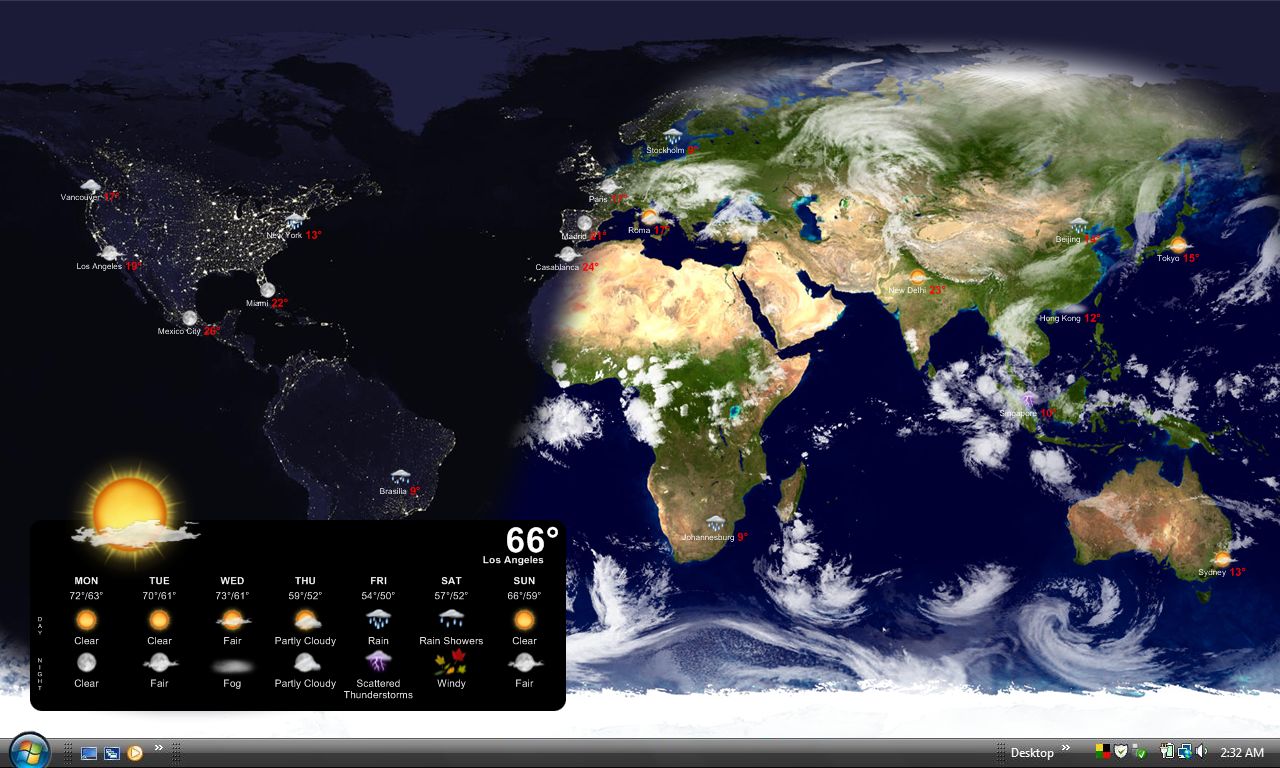
Task: Click the volume speaker tray icon
Action: pyautogui.click(x=1201, y=752)
